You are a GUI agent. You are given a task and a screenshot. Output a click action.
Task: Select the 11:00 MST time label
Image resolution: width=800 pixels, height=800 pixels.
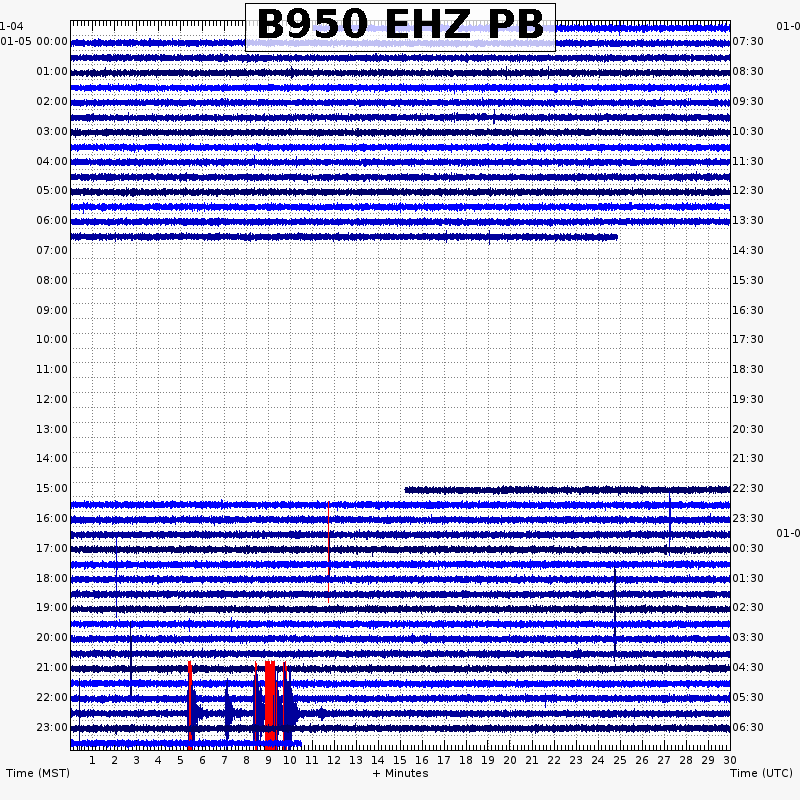pos(52,369)
